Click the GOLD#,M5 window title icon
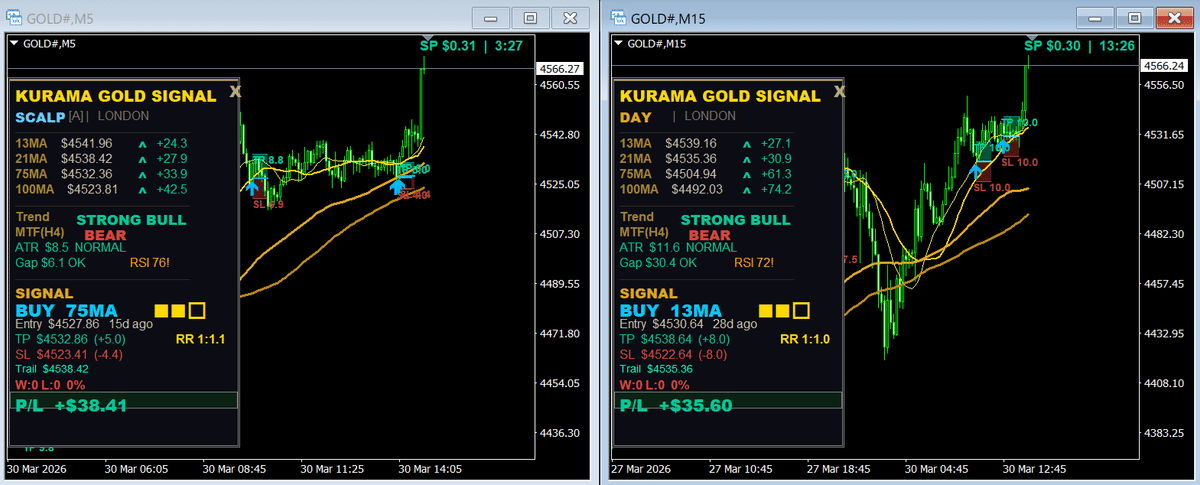The height and width of the screenshot is (485, 1200). pos(16,17)
